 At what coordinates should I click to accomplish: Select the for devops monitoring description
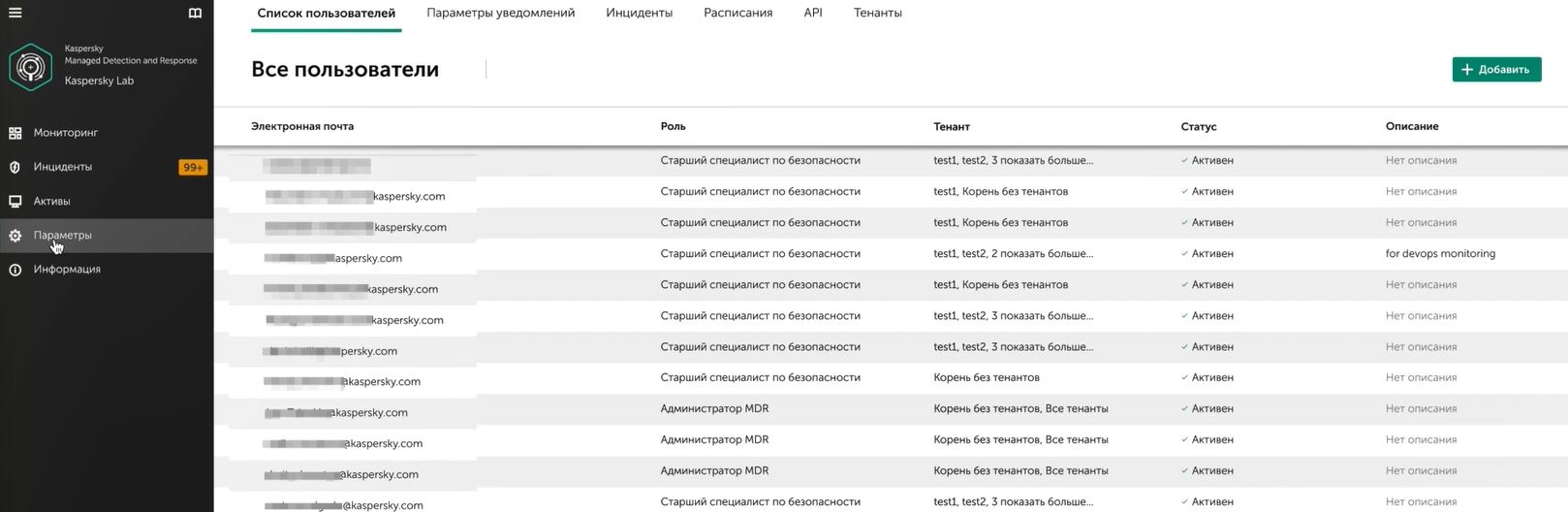point(1440,254)
